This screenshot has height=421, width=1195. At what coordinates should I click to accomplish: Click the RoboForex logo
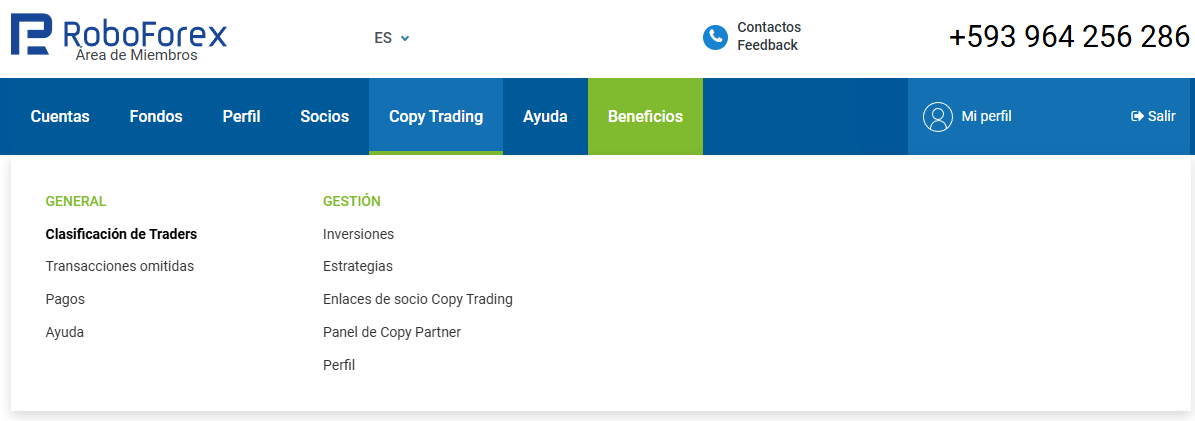pos(119,35)
